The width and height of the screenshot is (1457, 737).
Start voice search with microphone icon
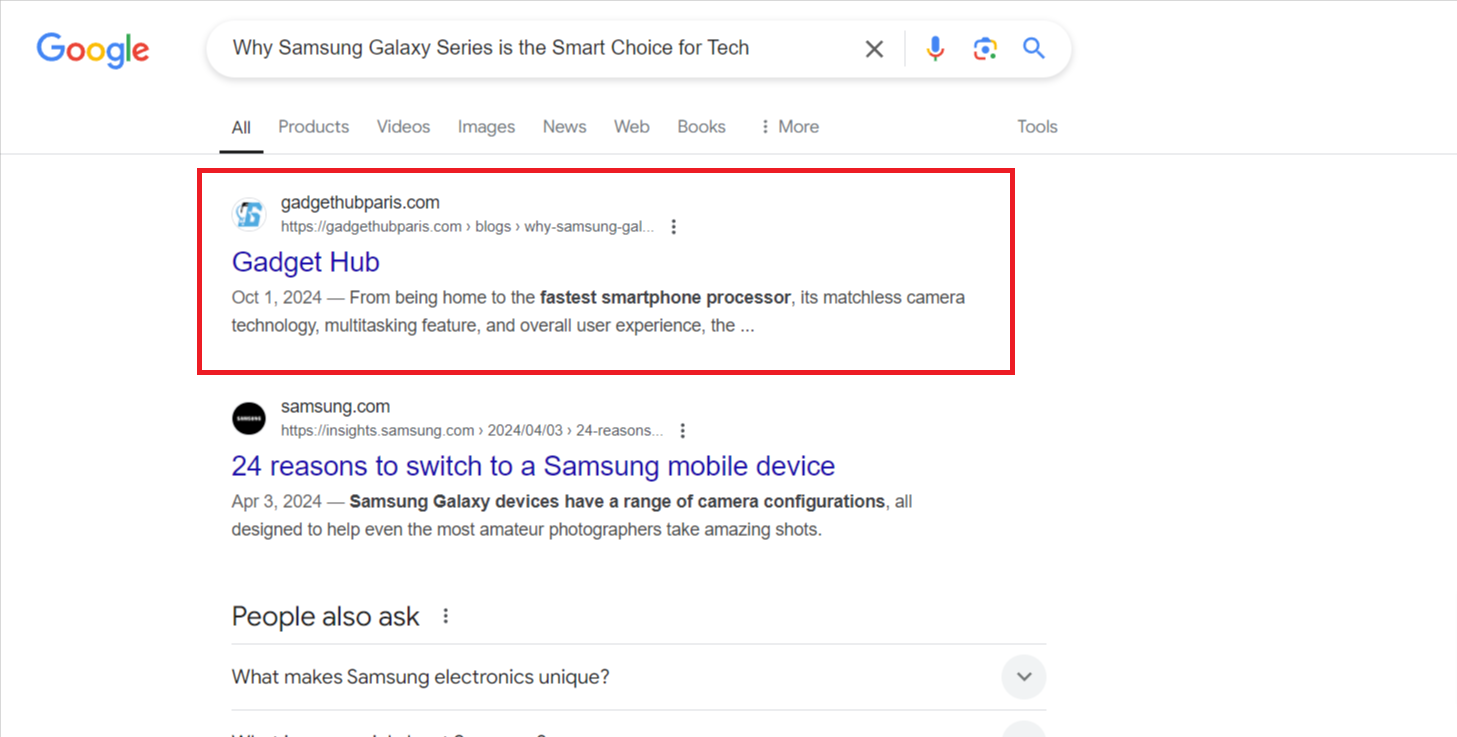[935, 49]
